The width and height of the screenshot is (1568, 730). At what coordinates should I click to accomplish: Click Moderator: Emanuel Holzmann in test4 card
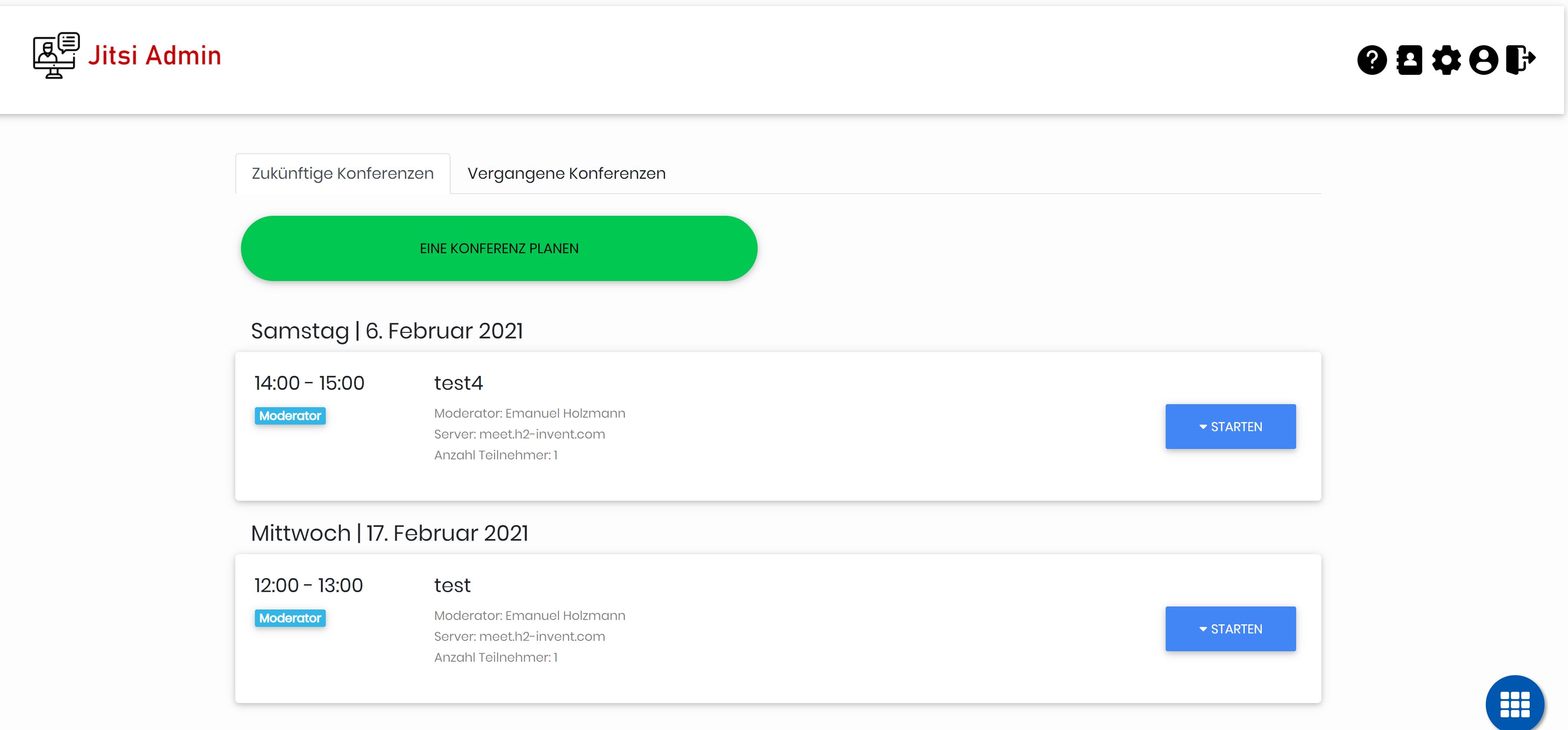(x=530, y=413)
